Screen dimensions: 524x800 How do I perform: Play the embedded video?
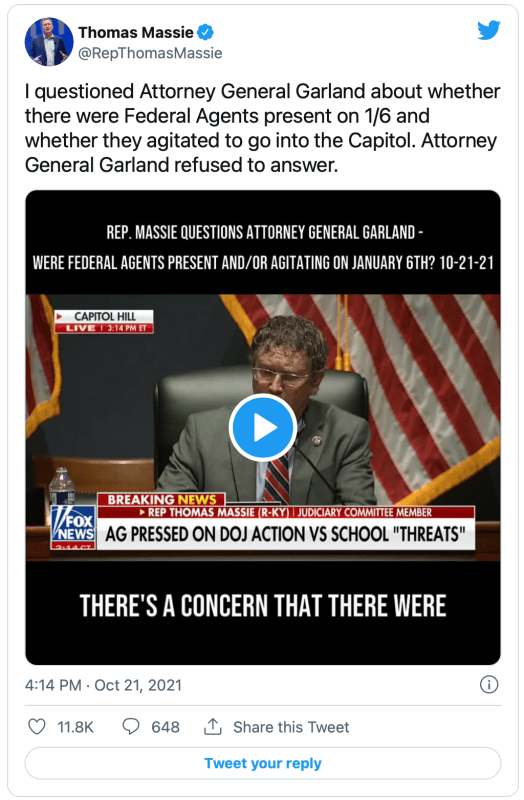tap(263, 428)
